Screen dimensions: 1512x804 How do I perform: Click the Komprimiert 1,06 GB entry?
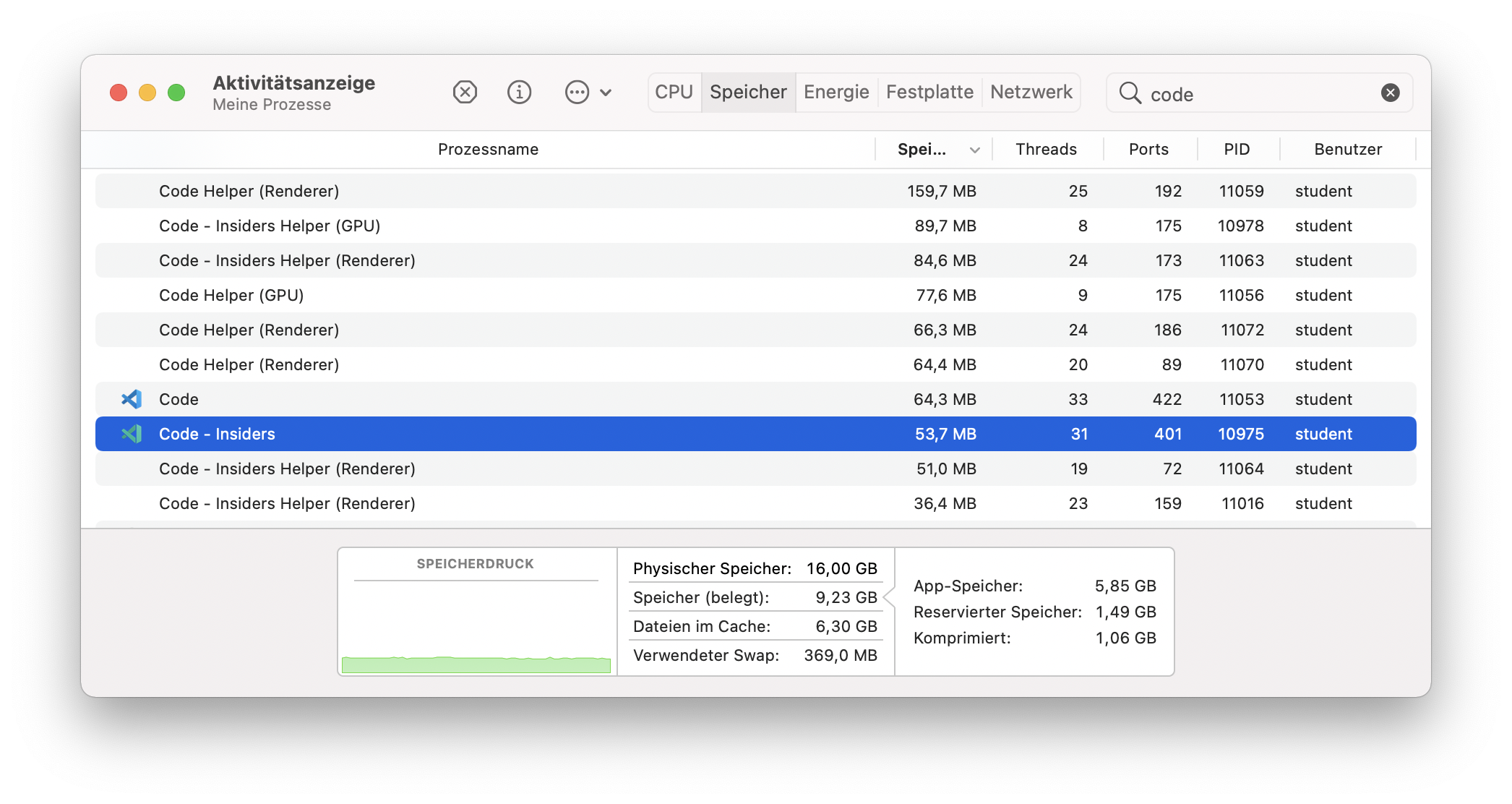1035,638
